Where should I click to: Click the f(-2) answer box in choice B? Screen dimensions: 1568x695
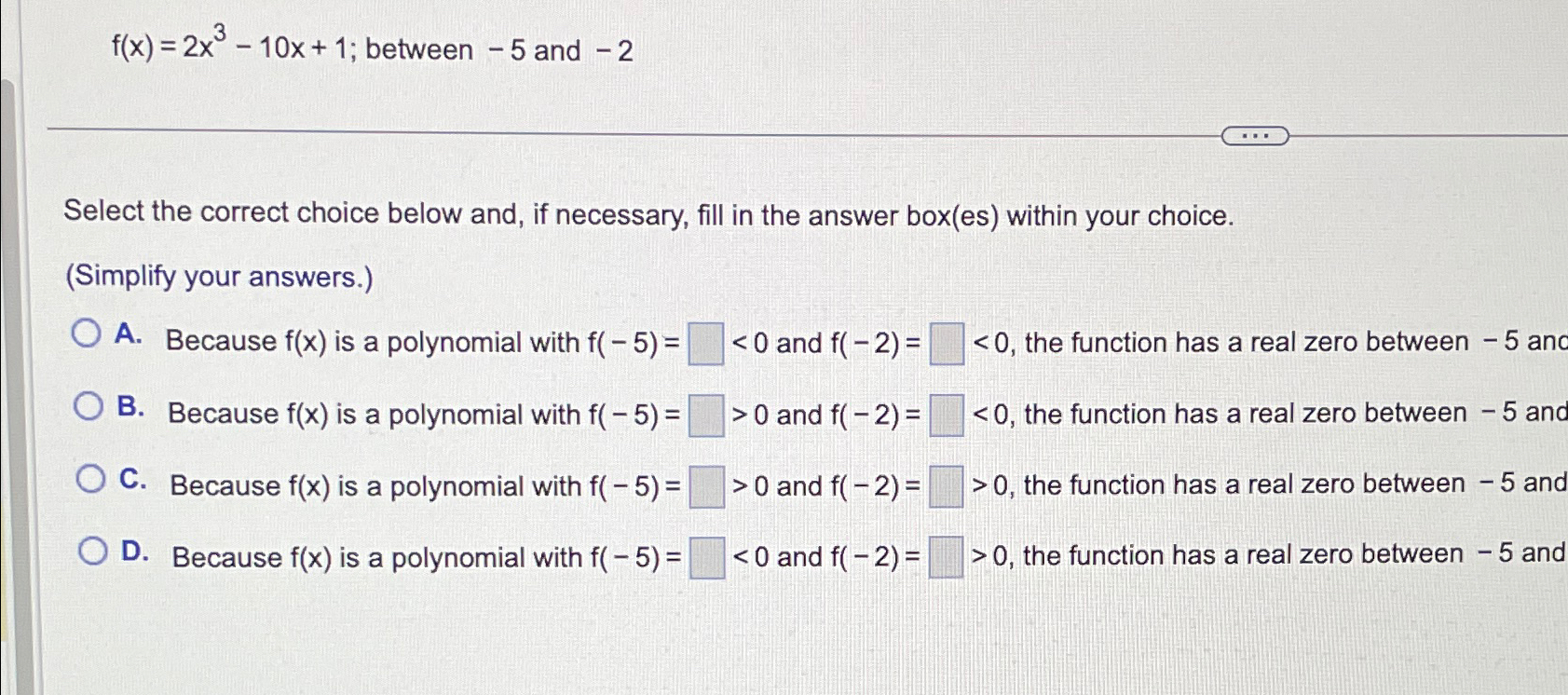point(947,416)
